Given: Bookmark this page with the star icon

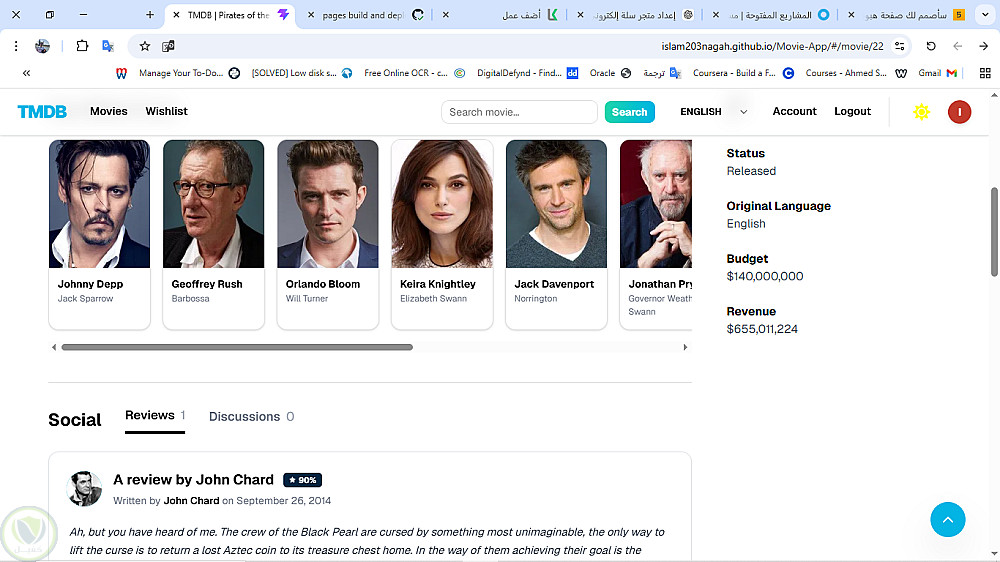Looking at the screenshot, I should click(145, 46).
